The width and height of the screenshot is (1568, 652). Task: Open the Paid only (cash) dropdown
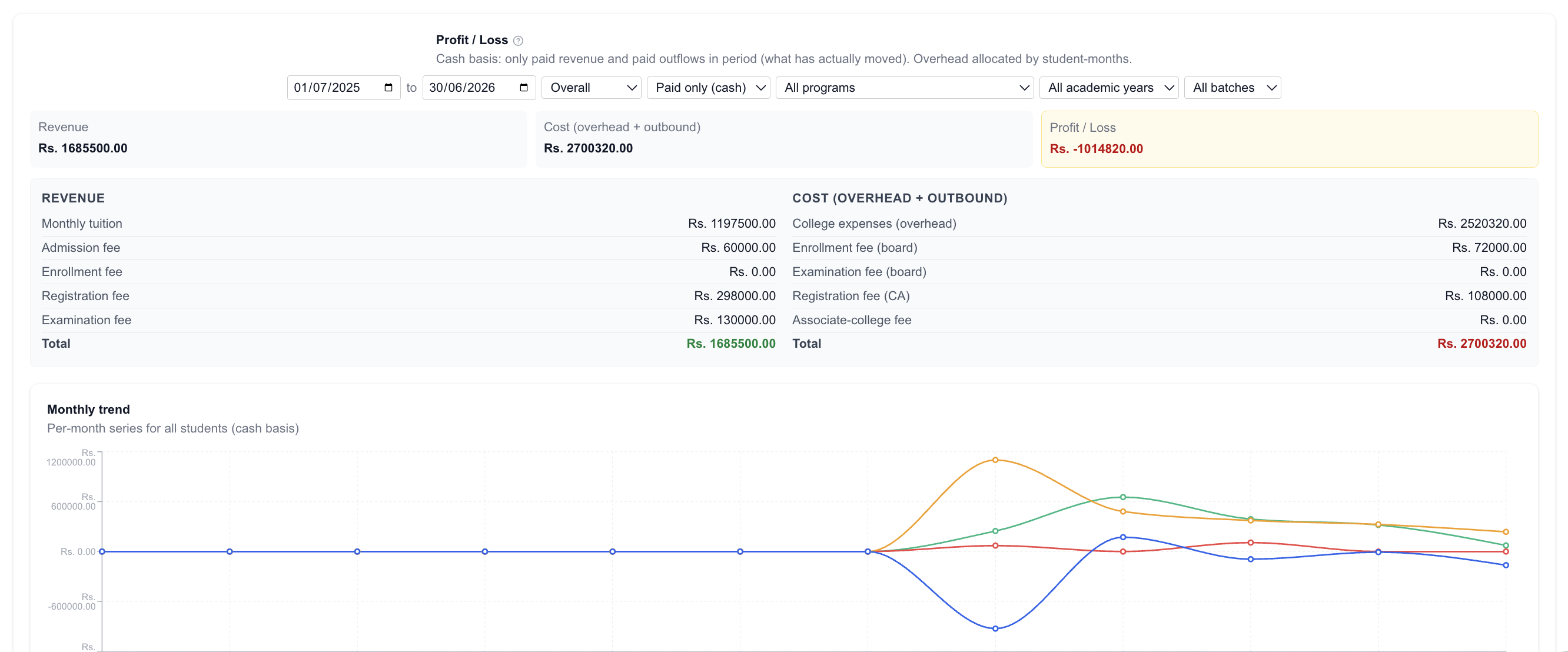(x=709, y=88)
